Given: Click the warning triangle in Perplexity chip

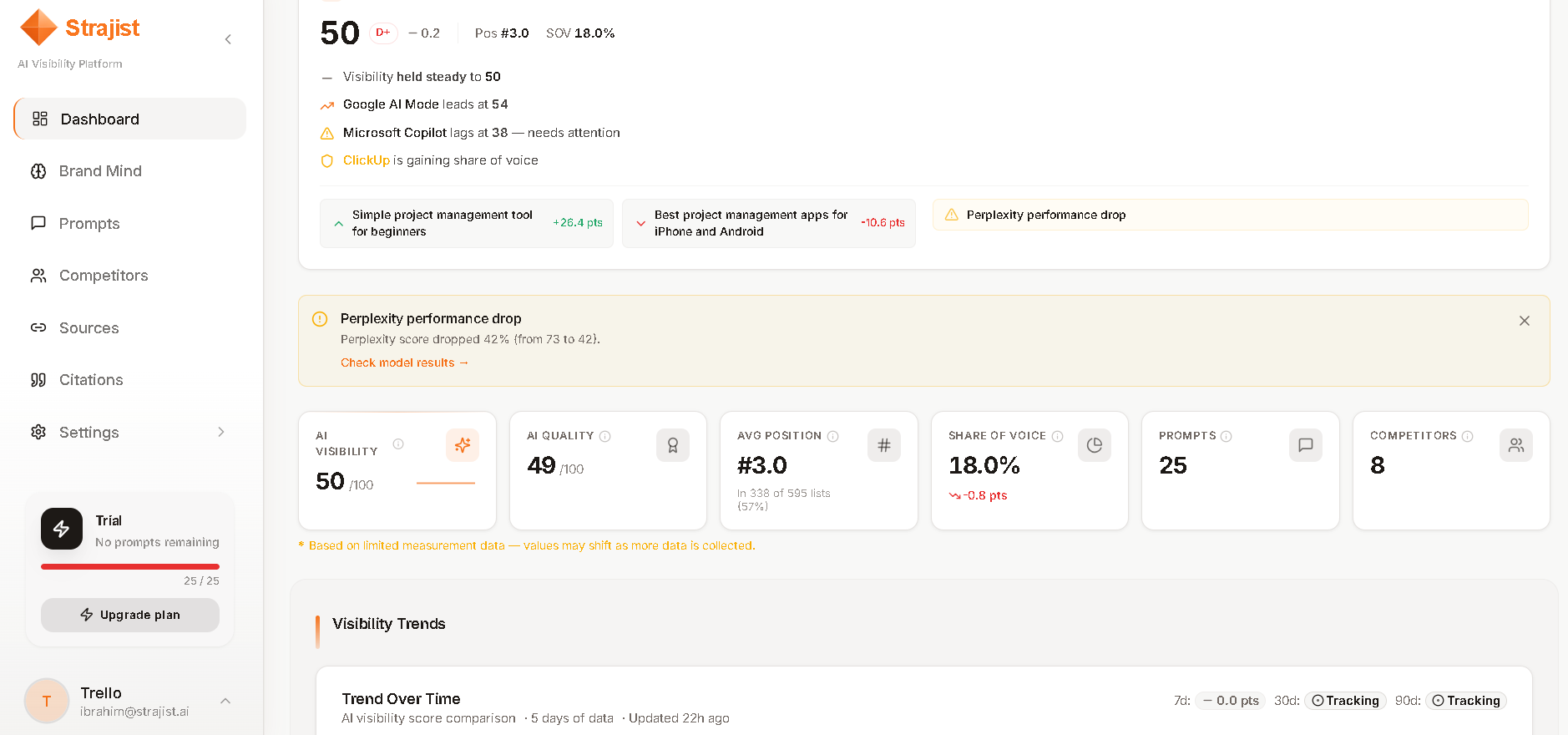Looking at the screenshot, I should (x=952, y=215).
